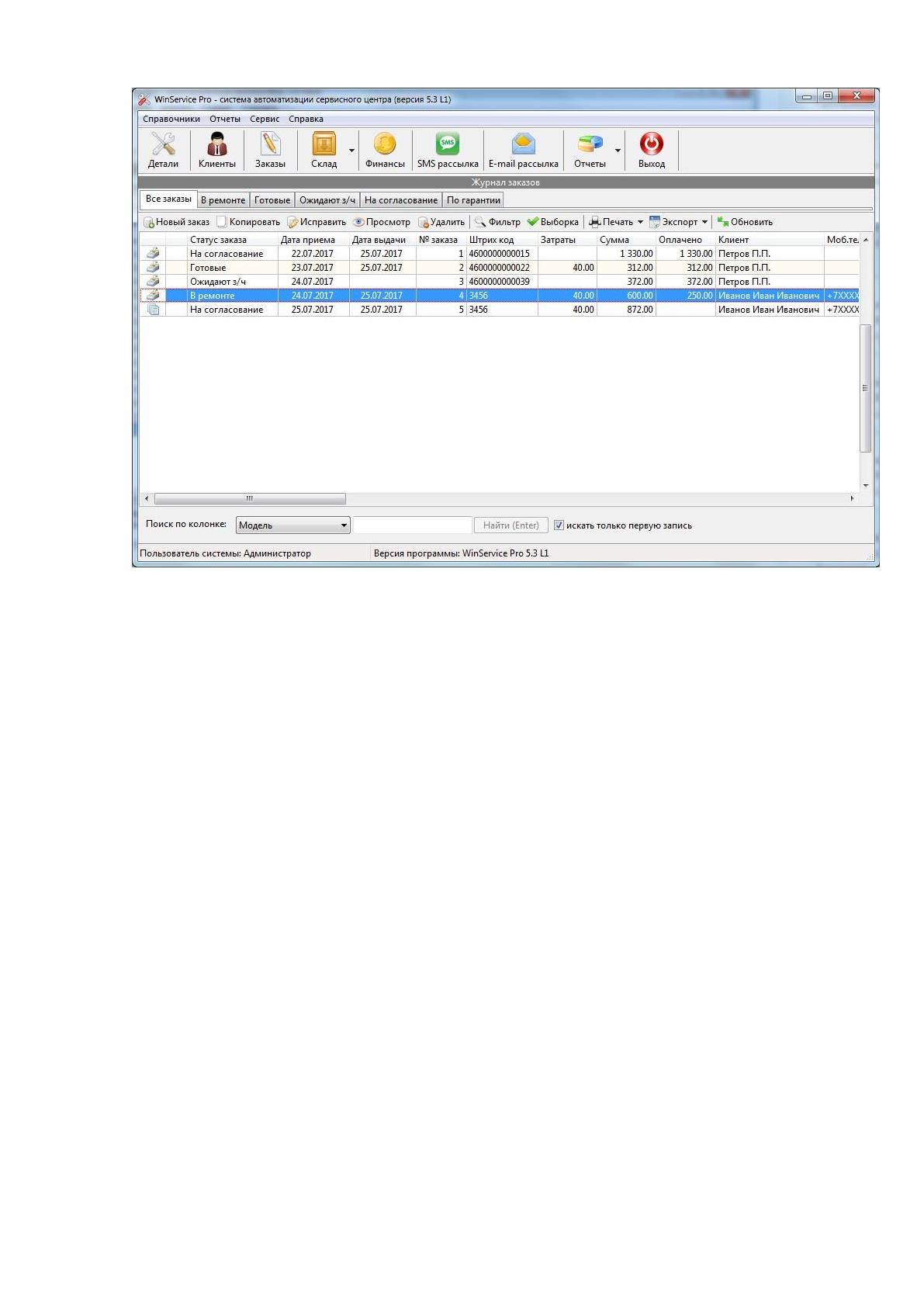
Task: Focus the search text input field
Action: point(413,525)
